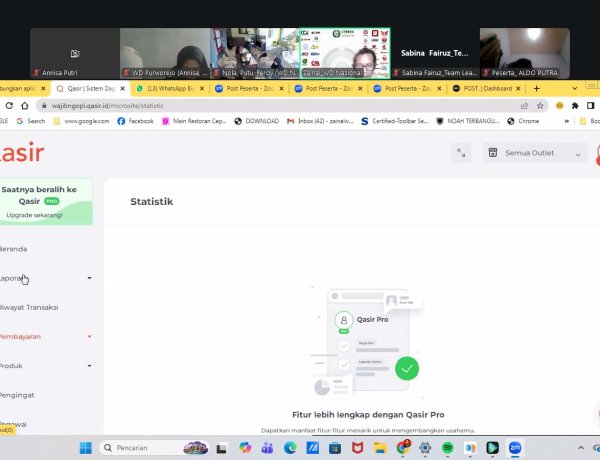Expand Pembayaran menu arrow
Image resolution: width=600 pixels, height=460 pixels.
89,337
